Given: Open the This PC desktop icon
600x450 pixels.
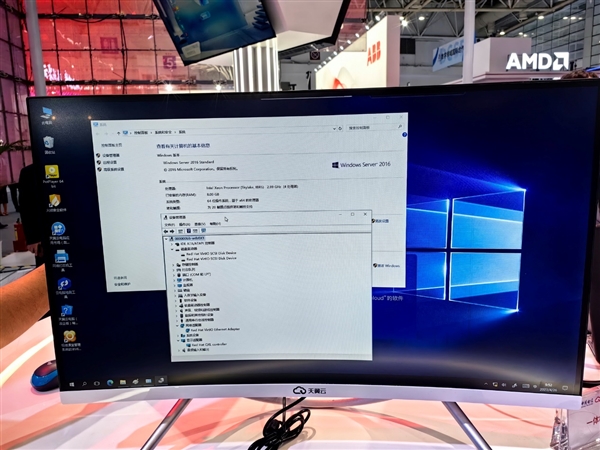Looking at the screenshot, I should 47,116.
